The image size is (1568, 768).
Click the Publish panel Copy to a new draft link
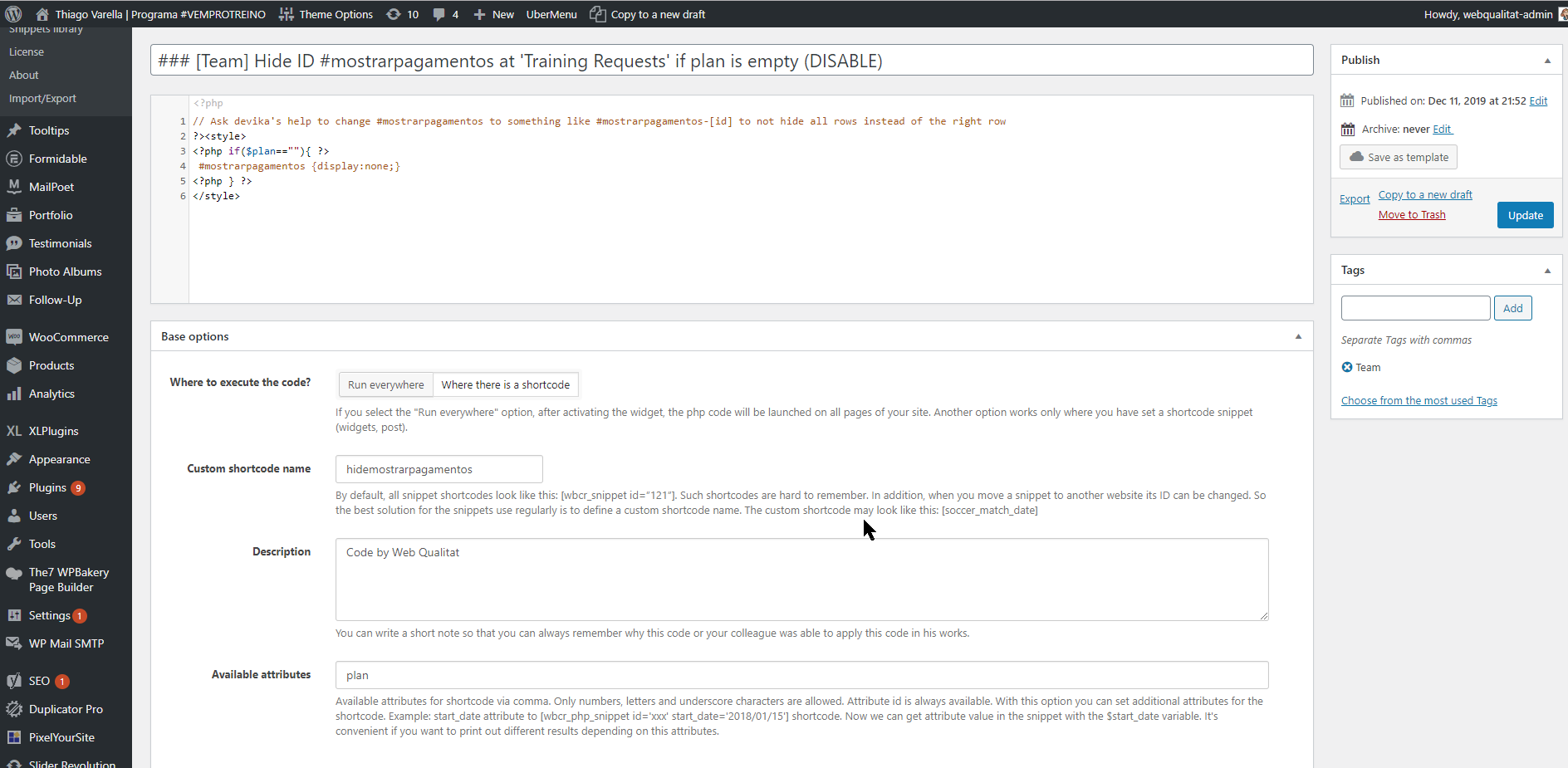(1425, 195)
